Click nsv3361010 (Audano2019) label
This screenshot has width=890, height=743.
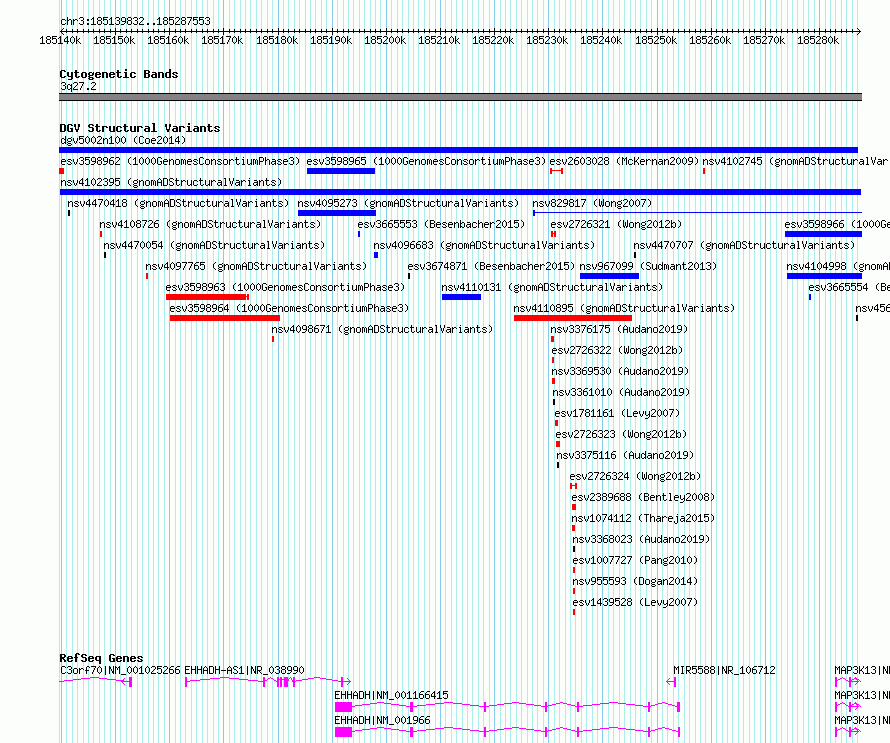pos(622,392)
